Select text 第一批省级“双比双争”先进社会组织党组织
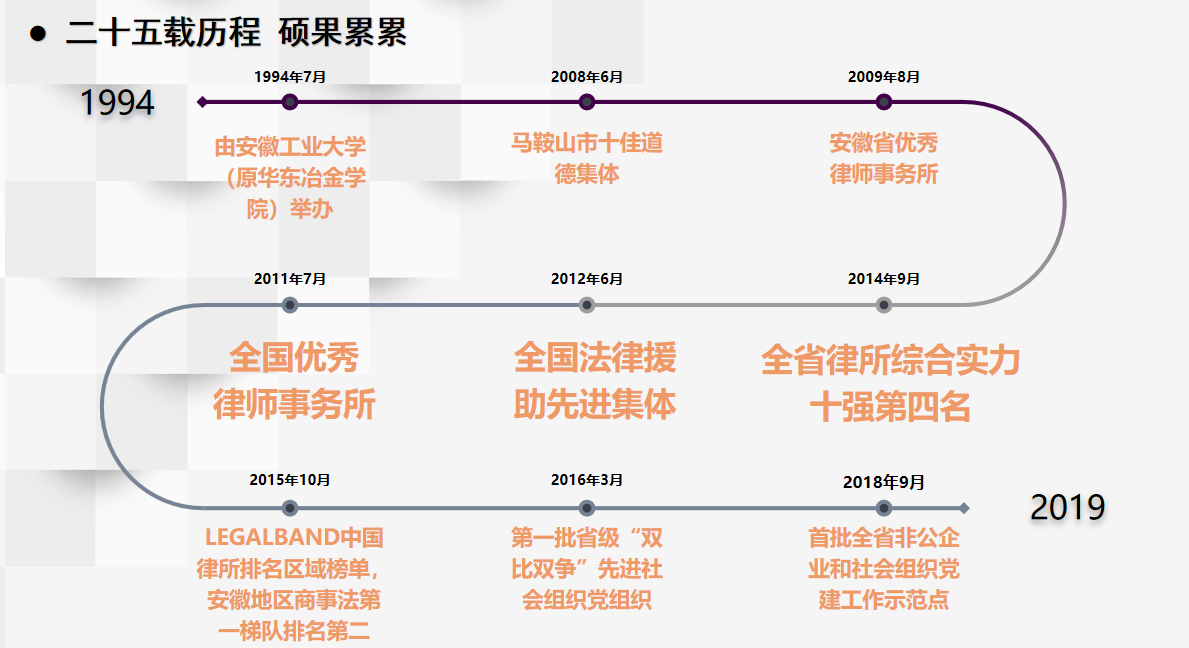This screenshot has height=648, width=1189. coord(586,568)
